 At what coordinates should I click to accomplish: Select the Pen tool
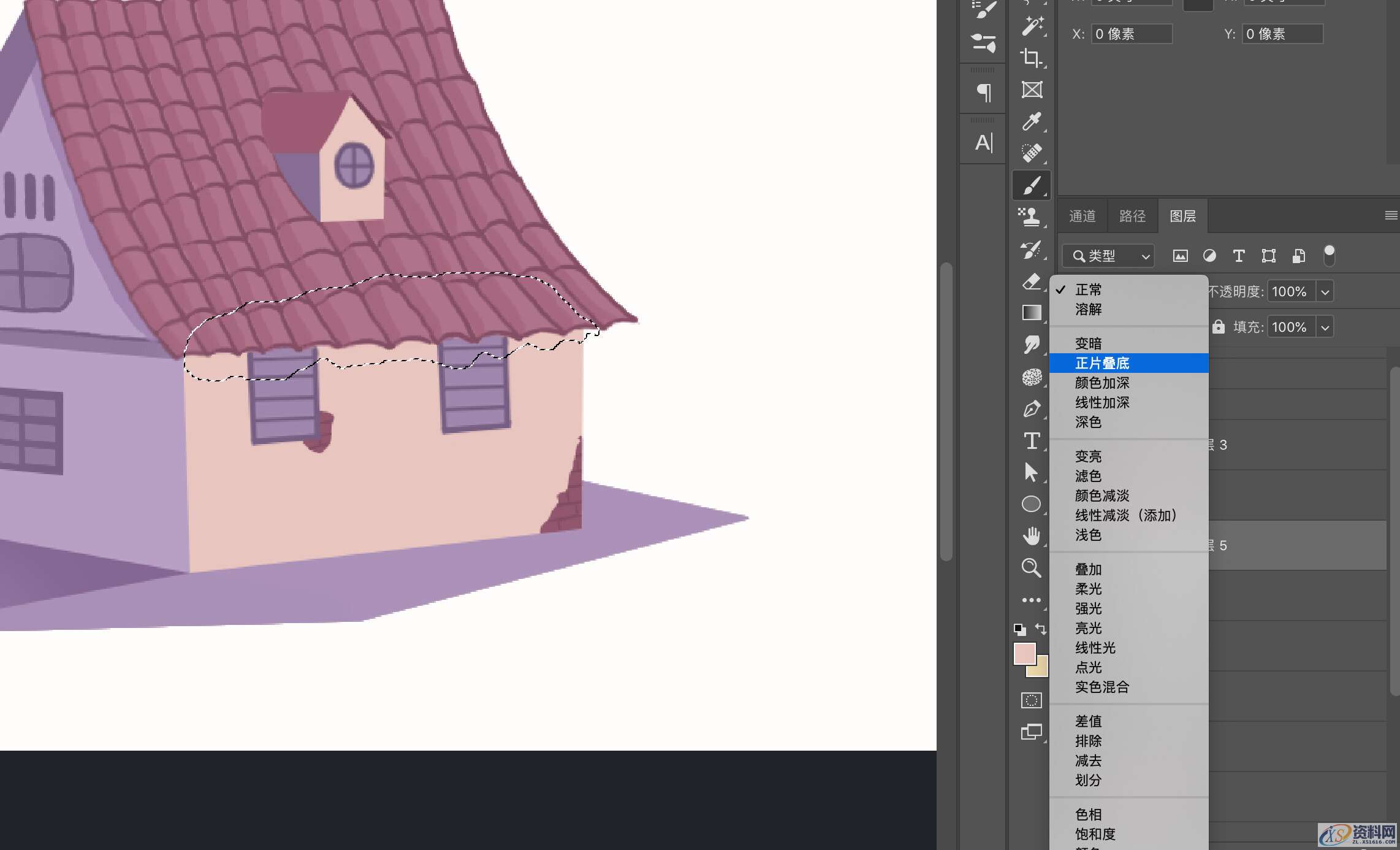(1032, 408)
